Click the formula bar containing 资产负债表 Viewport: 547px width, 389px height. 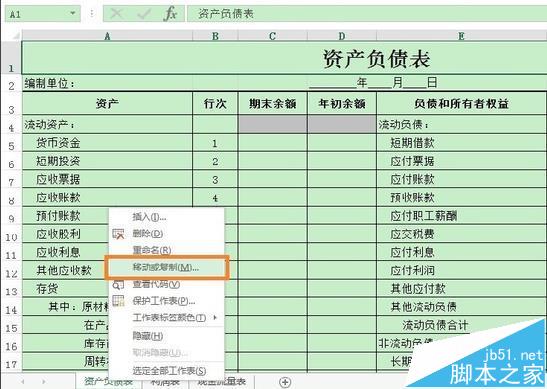tap(366, 14)
